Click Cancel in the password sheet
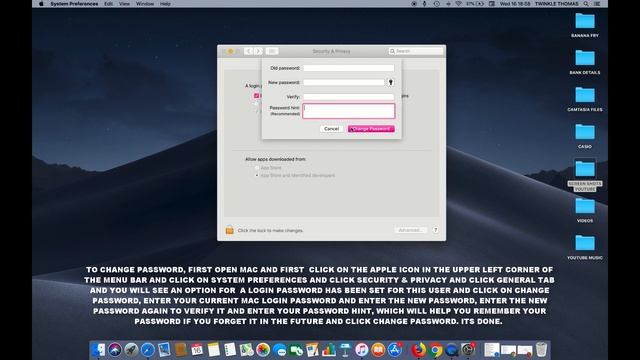 (331, 129)
